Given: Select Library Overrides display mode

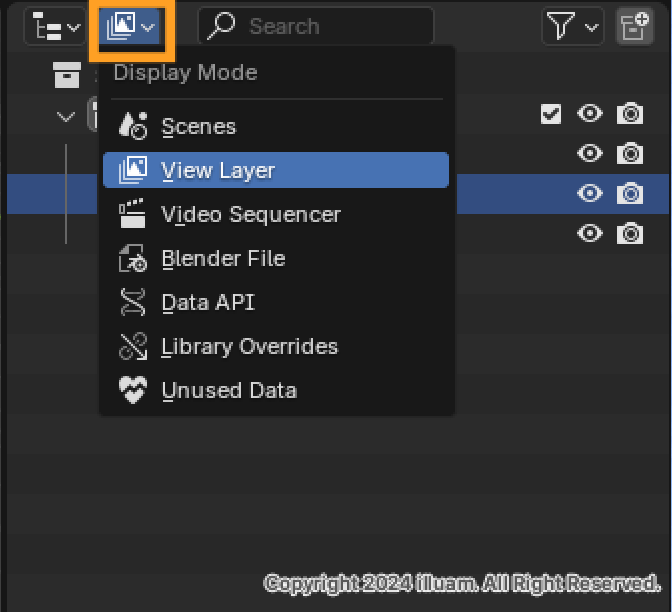Looking at the screenshot, I should [276, 346].
